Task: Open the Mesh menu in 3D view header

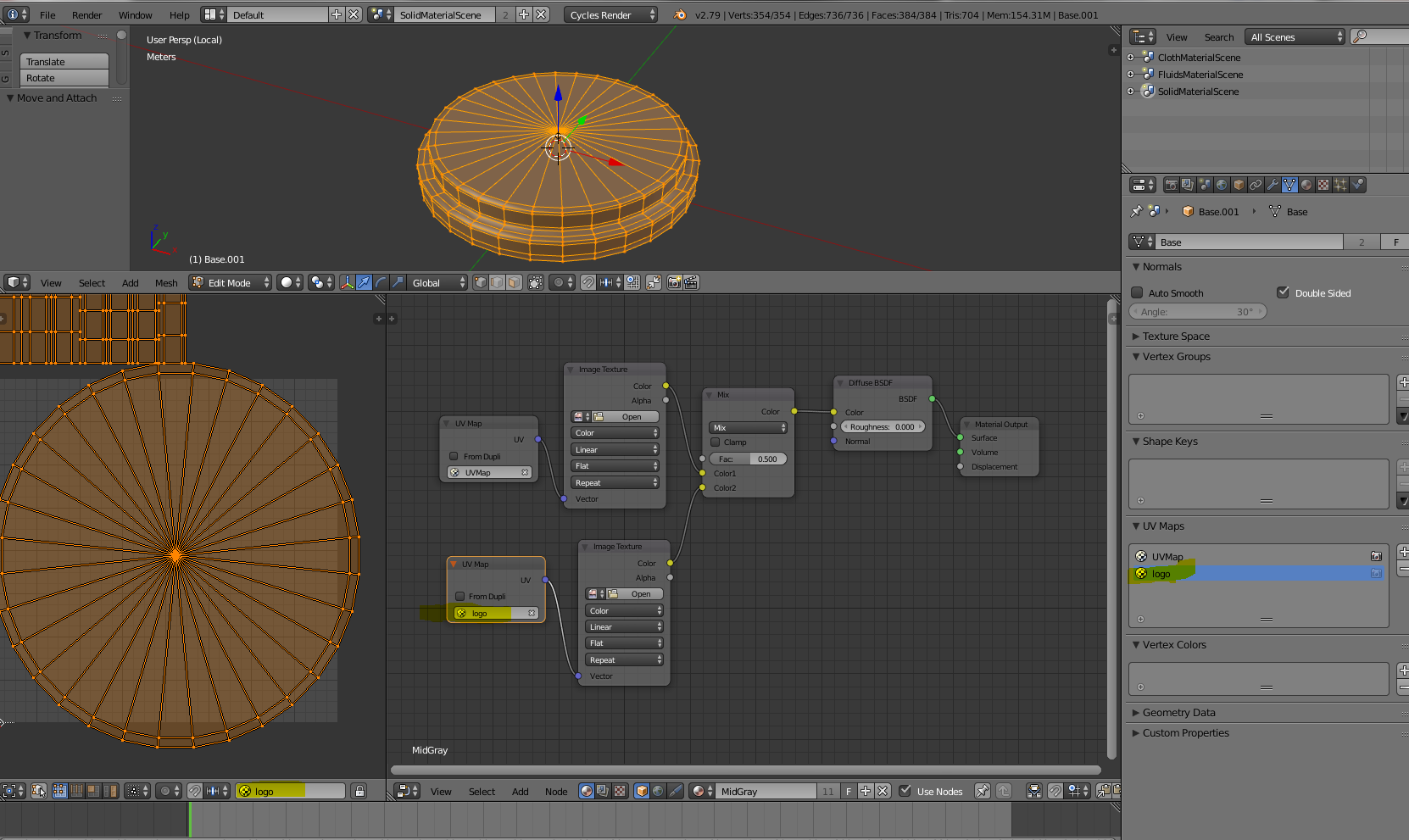Action: [166, 282]
